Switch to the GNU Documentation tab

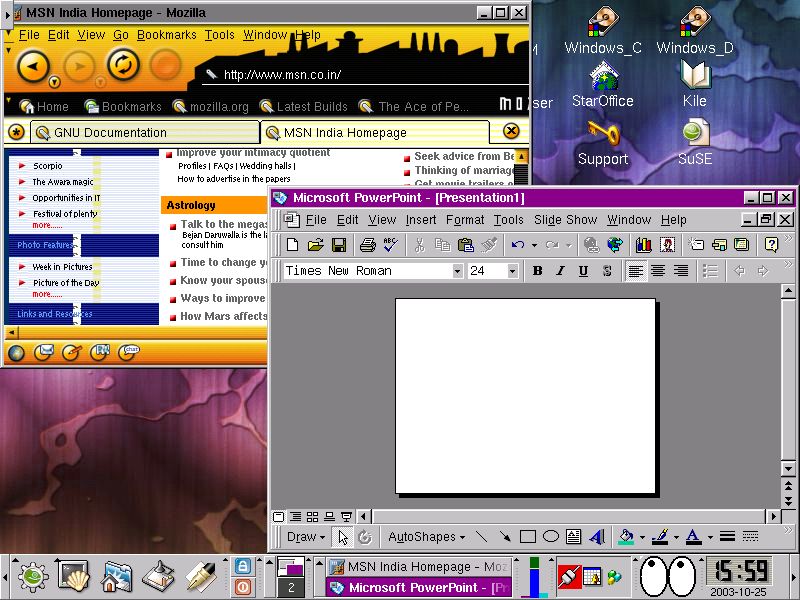coord(110,132)
